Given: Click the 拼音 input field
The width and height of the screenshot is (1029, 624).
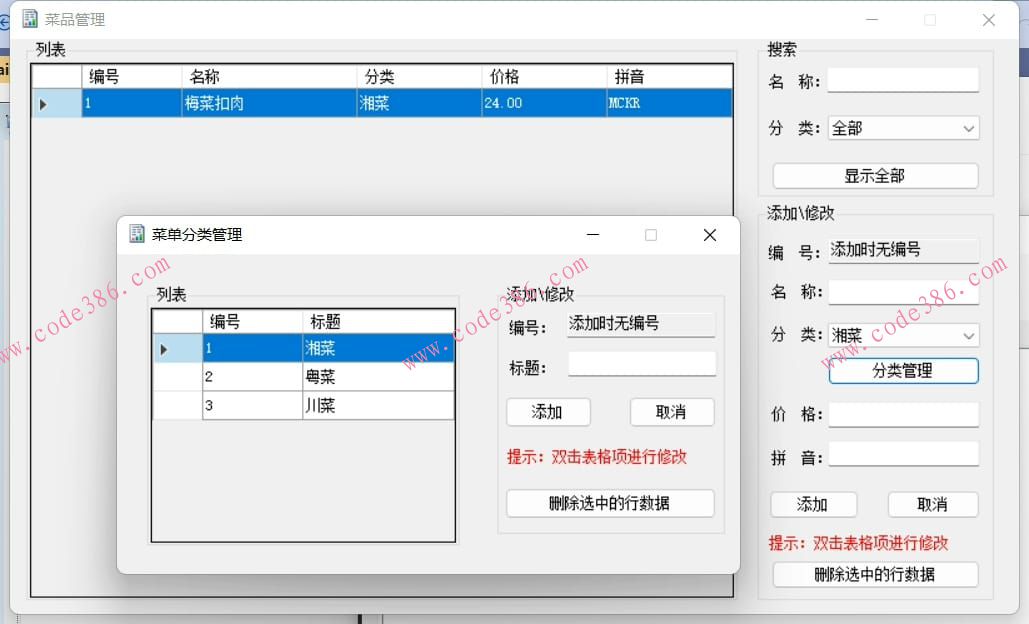Looking at the screenshot, I should (x=903, y=453).
